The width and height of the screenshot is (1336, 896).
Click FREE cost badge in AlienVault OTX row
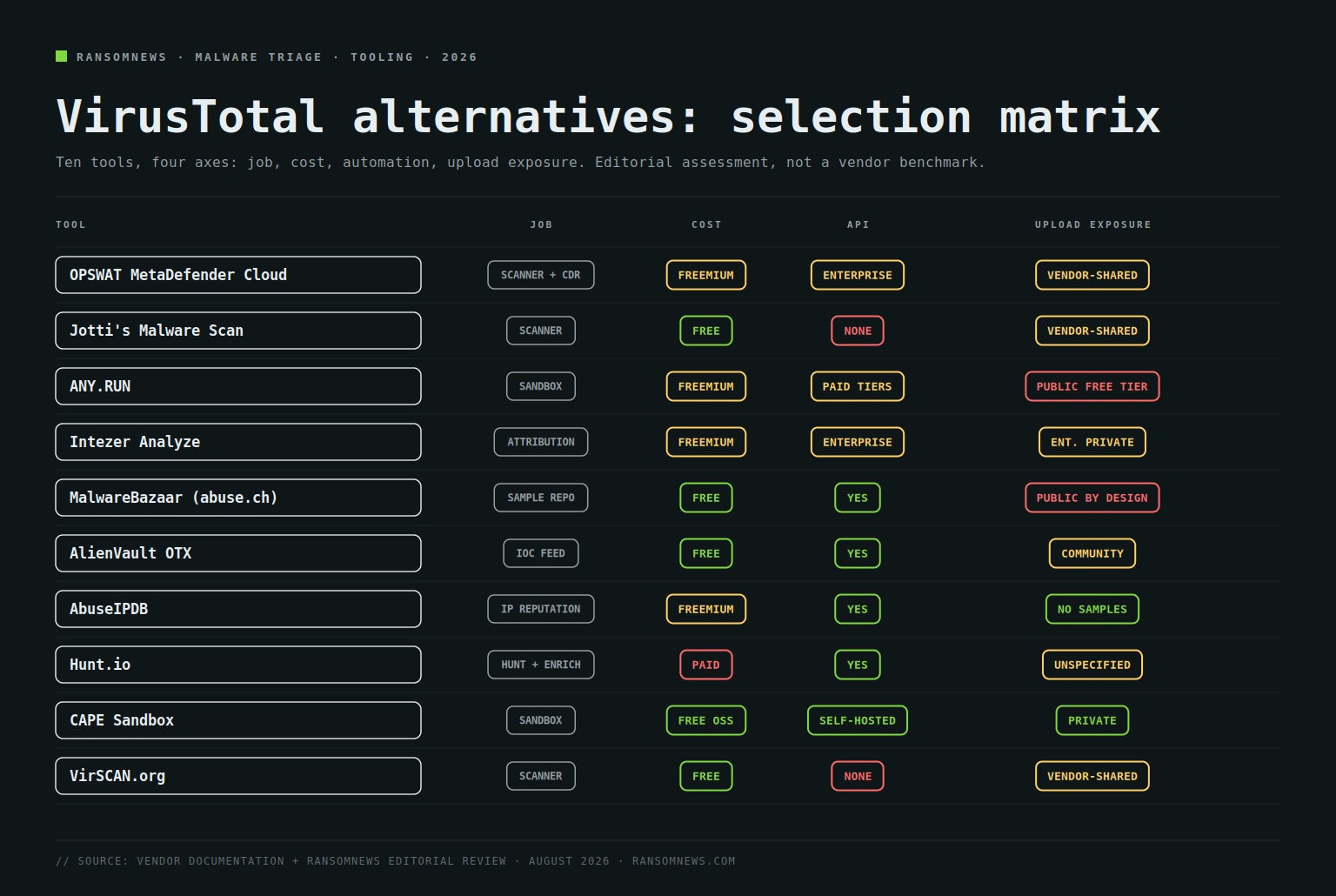coord(706,553)
